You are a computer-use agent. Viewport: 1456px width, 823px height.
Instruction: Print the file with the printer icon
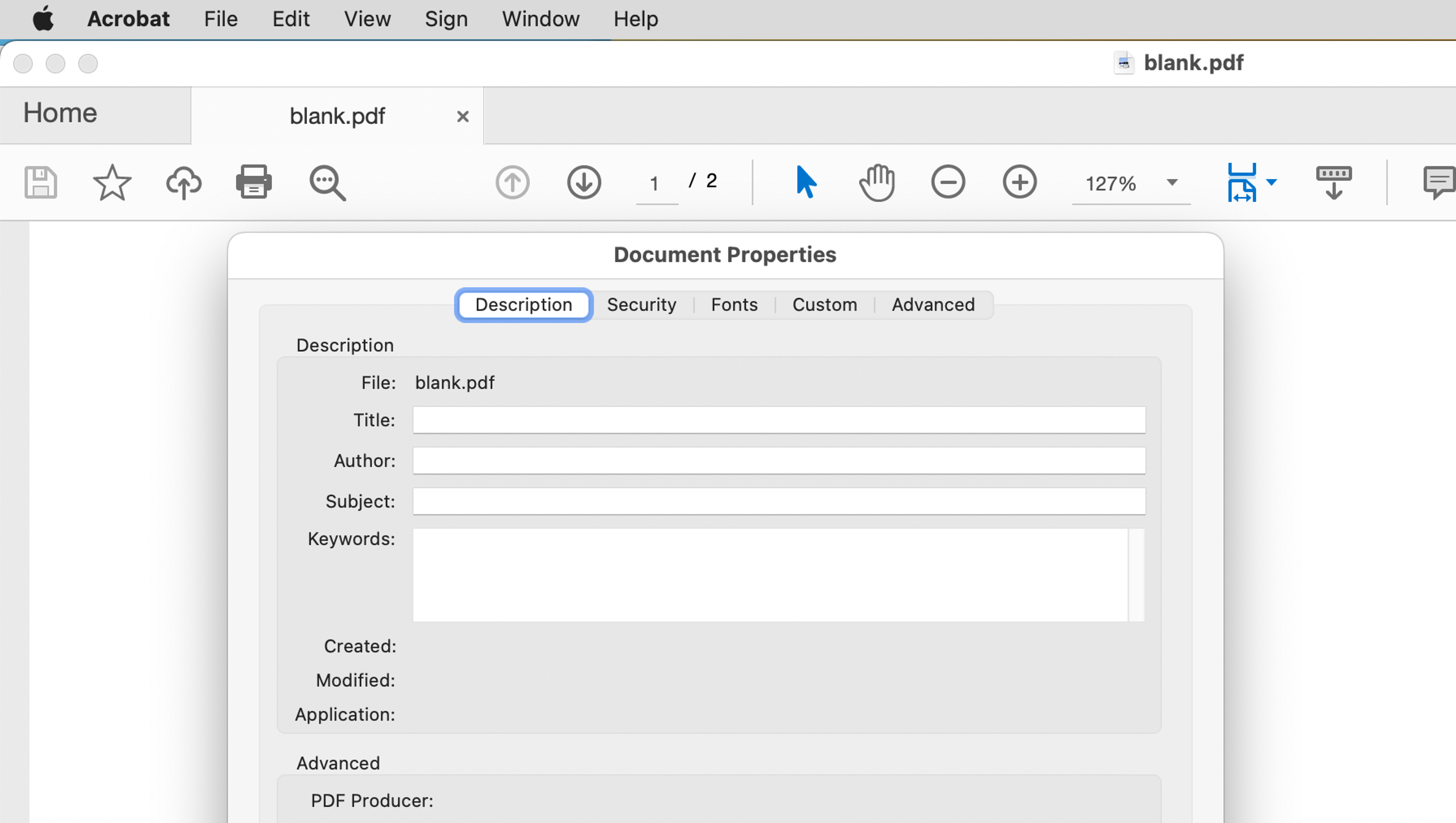click(254, 182)
